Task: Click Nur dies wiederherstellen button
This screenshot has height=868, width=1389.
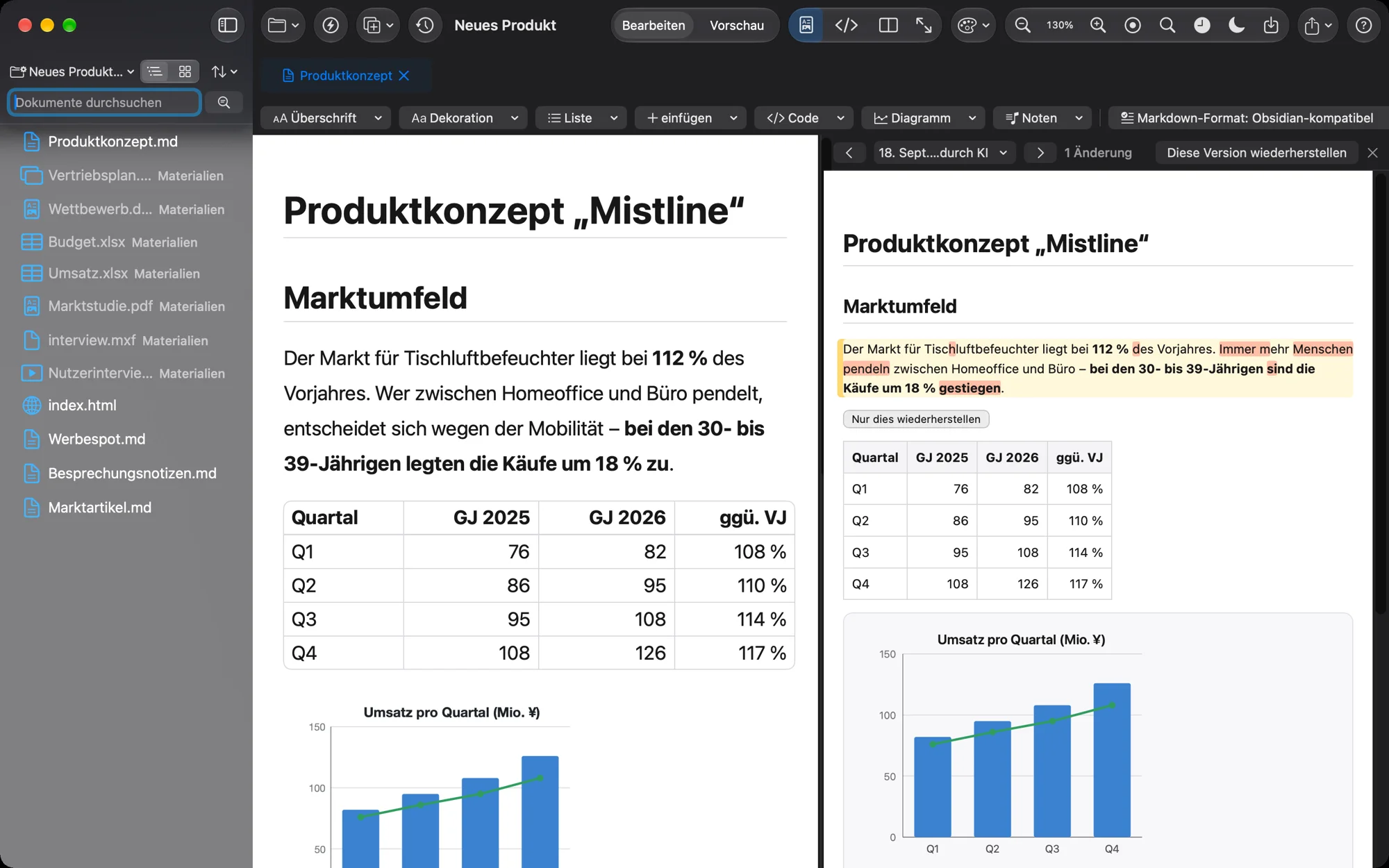Action: (x=916, y=419)
